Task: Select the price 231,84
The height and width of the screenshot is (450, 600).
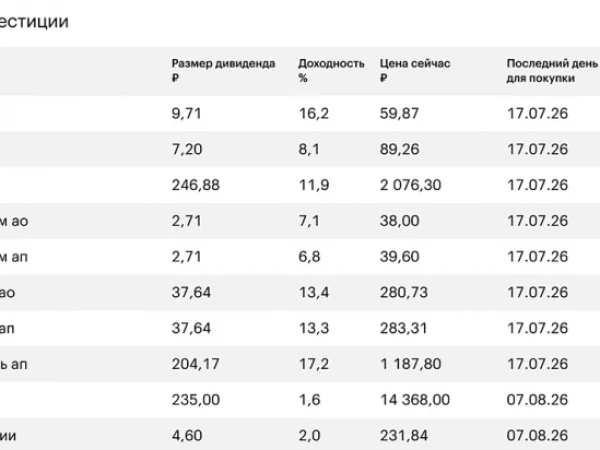Action: pos(404,435)
